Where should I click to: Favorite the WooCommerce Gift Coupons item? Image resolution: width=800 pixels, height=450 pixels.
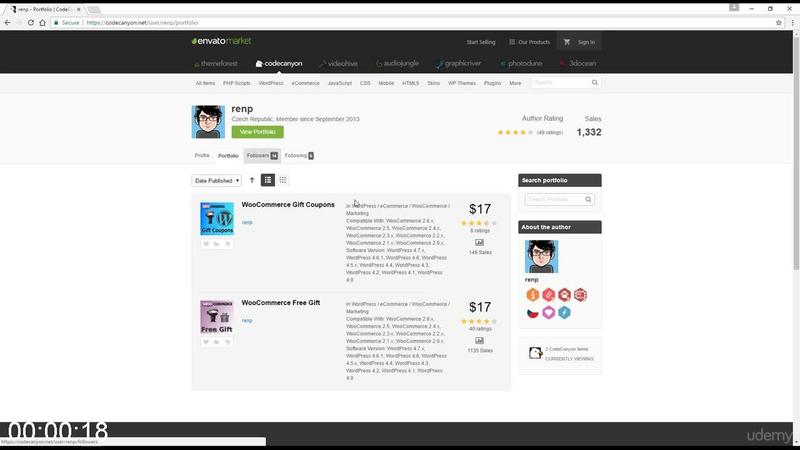206,244
